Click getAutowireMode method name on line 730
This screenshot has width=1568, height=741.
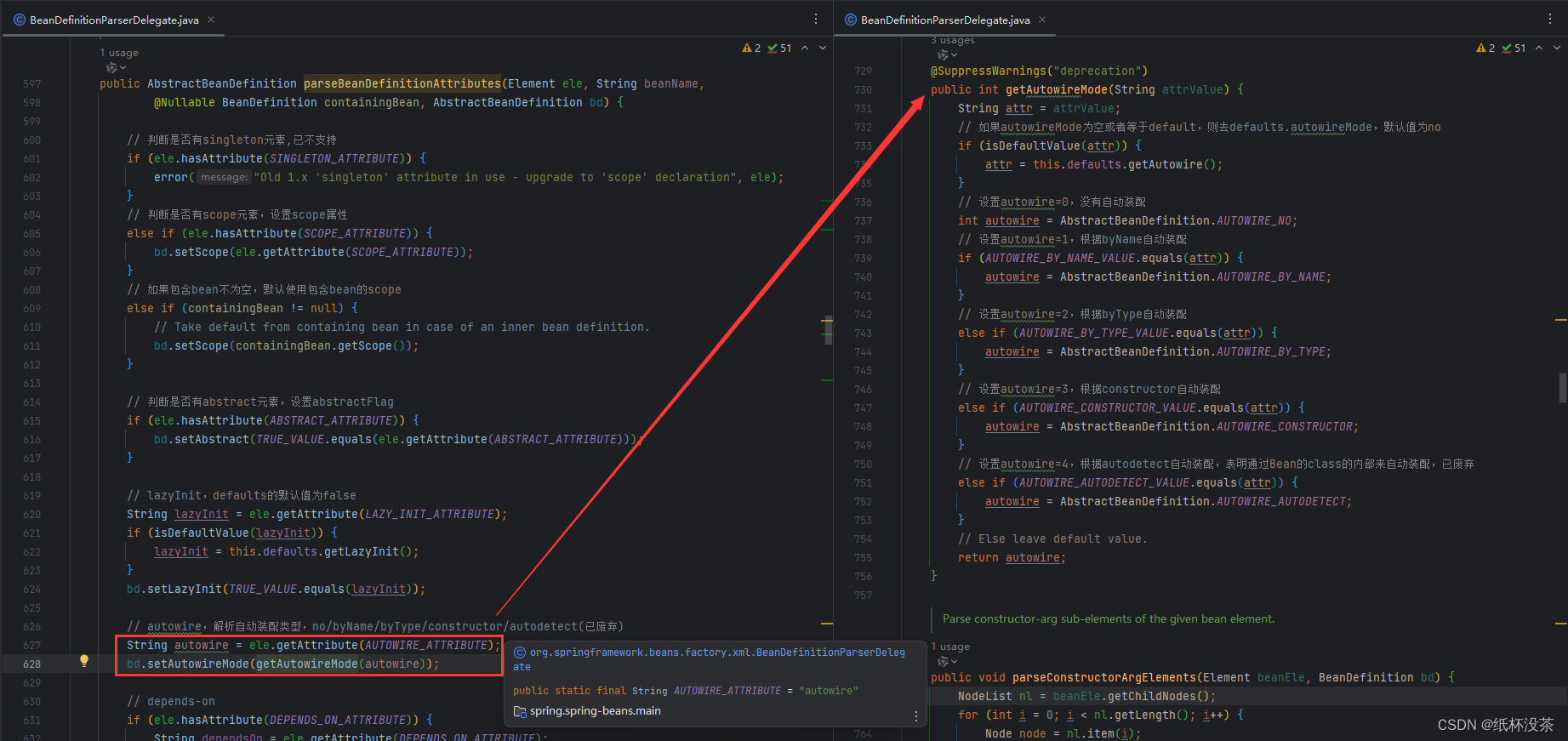pos(1057,89)
